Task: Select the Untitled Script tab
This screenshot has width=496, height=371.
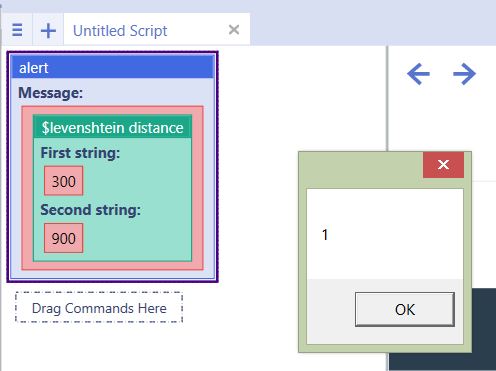Action: [x=120, y=31]
